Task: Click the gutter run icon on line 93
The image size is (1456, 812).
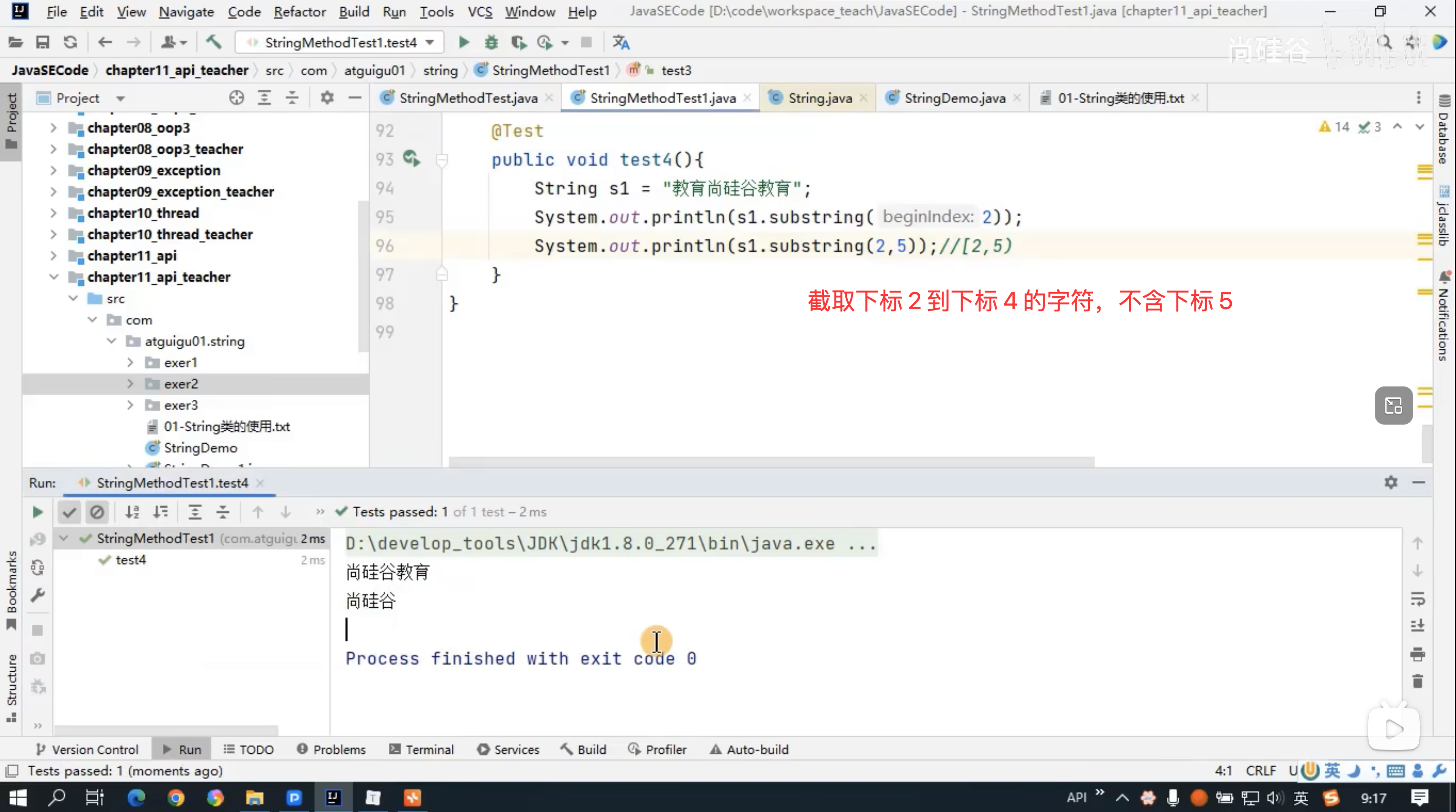Action: point(412,159)
